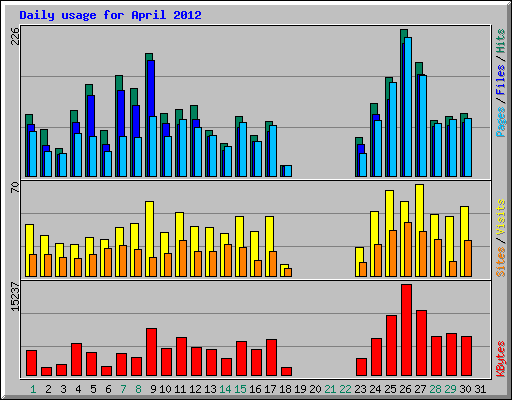Select day label 16 on the x-axis
Screen dimensions: 512x400
pyautogui.click(x=255, y=389)
